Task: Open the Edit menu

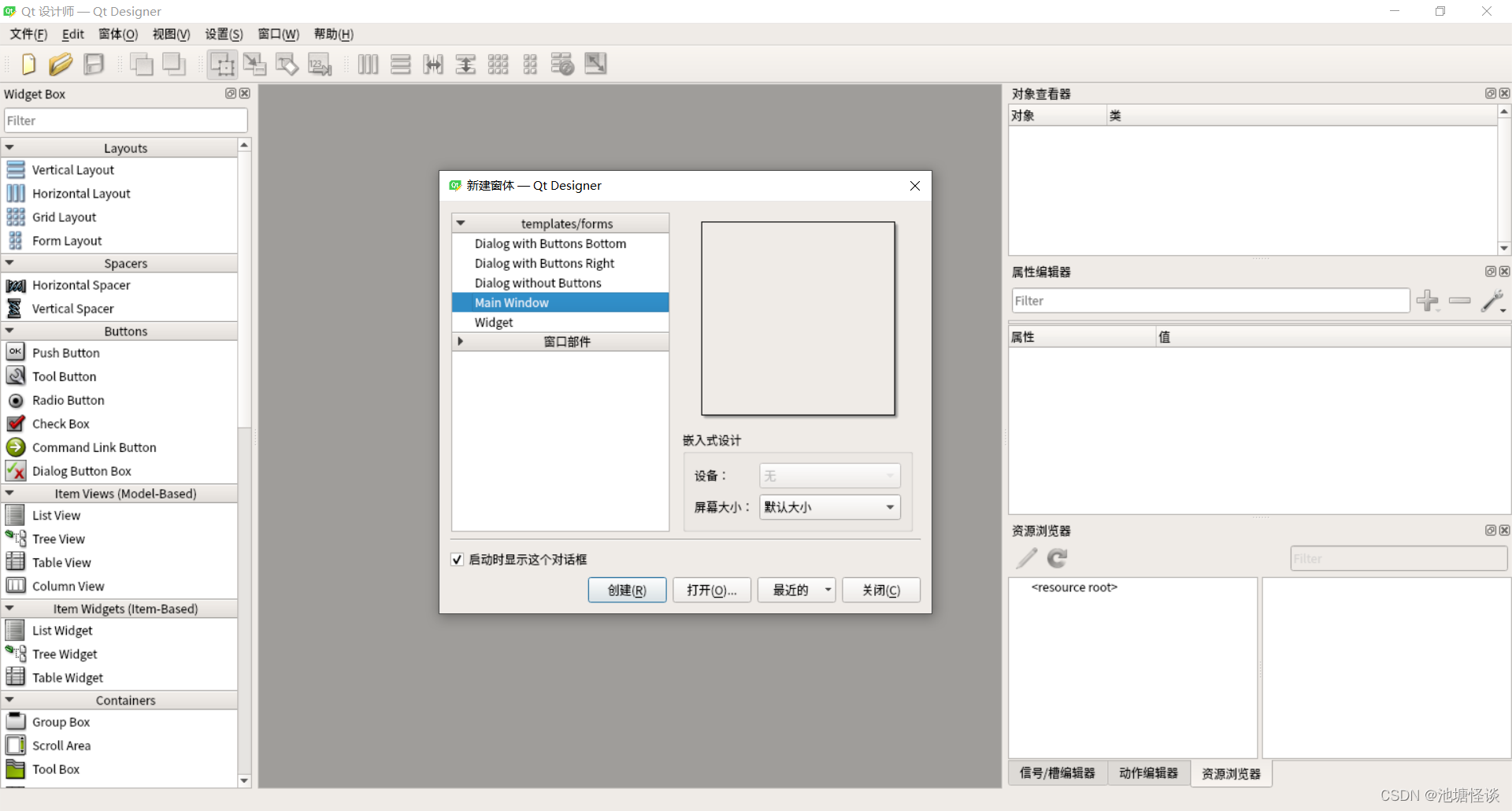Action: [73, 34]
